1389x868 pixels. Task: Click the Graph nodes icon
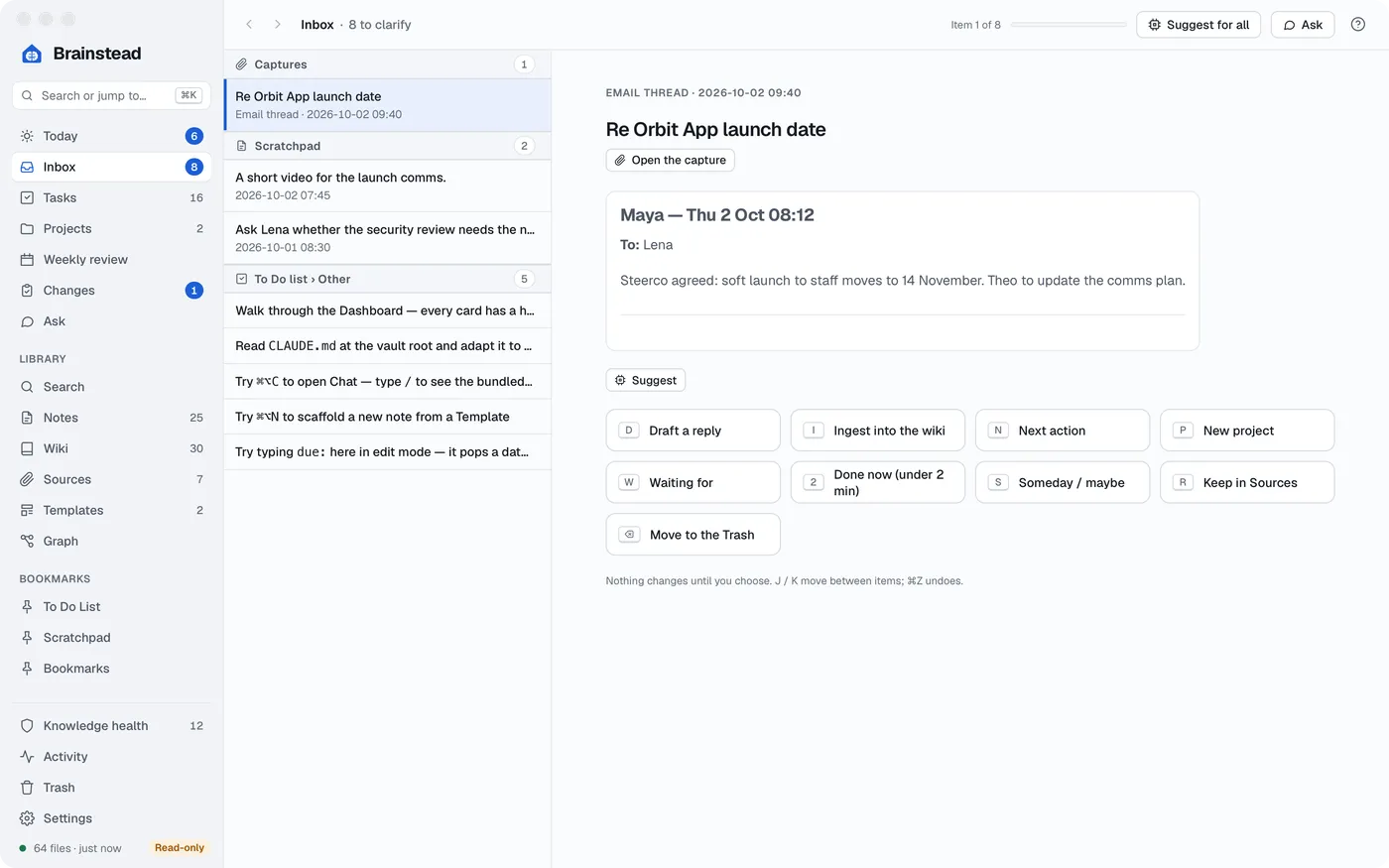(27, 541)
